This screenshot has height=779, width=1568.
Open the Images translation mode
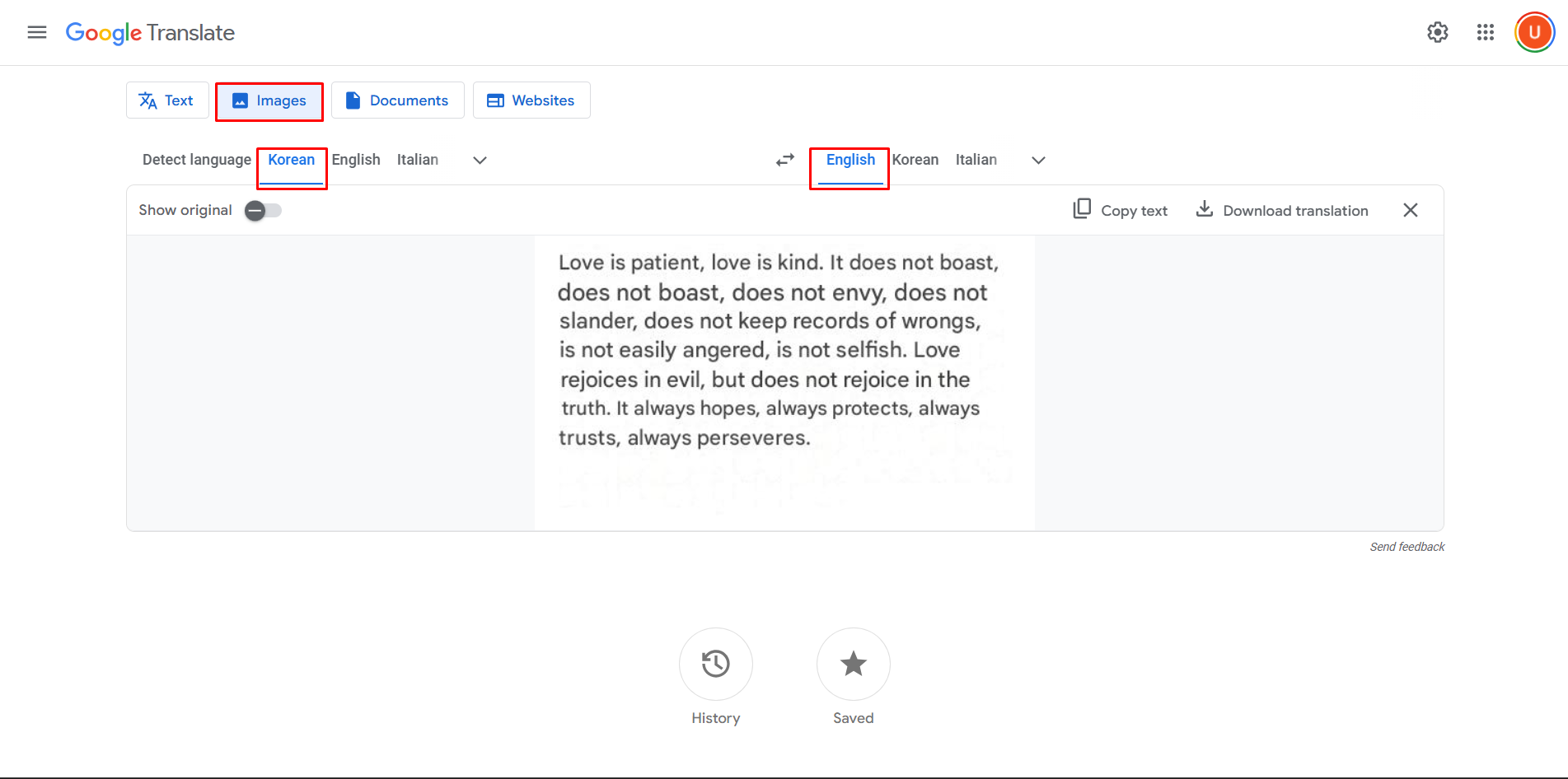click(269, 100)
